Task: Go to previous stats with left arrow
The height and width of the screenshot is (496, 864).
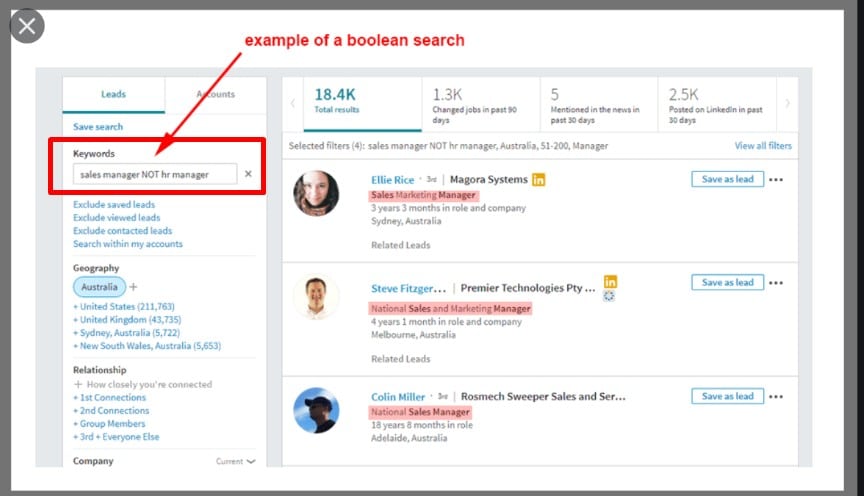Action: pyautogui.click(x=293, y=103)
